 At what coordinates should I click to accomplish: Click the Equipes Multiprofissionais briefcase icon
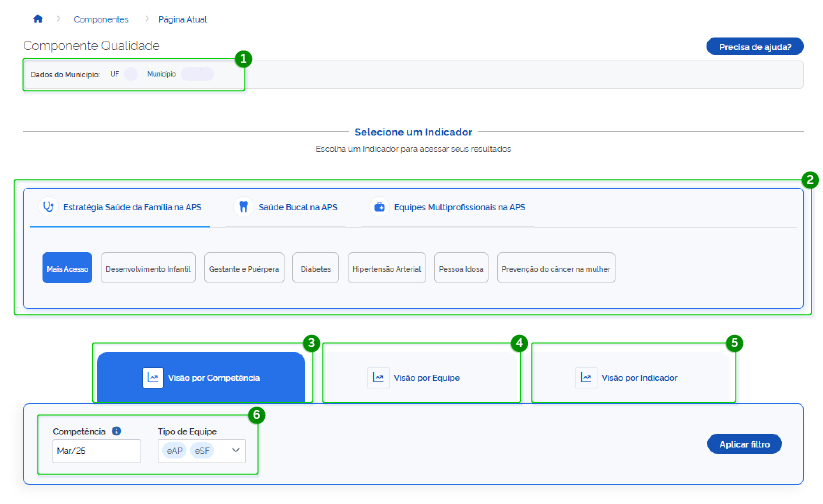point(379,207)
